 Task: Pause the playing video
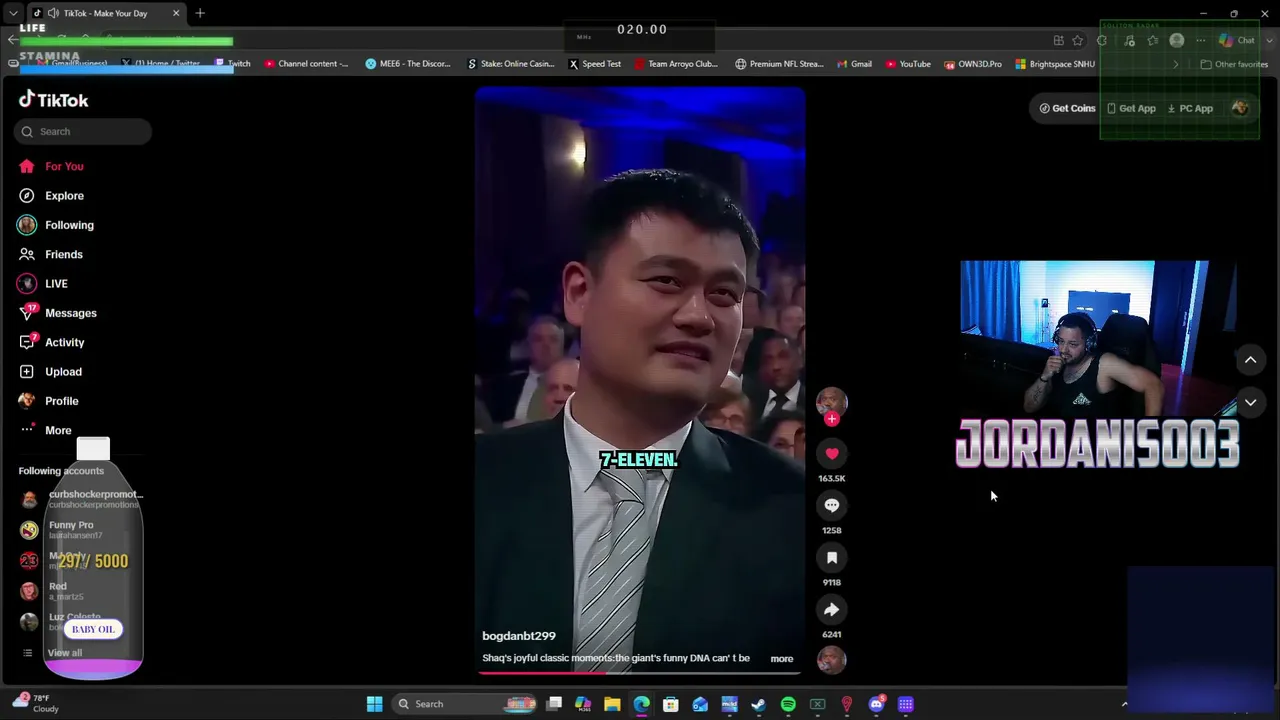point(640,380)
